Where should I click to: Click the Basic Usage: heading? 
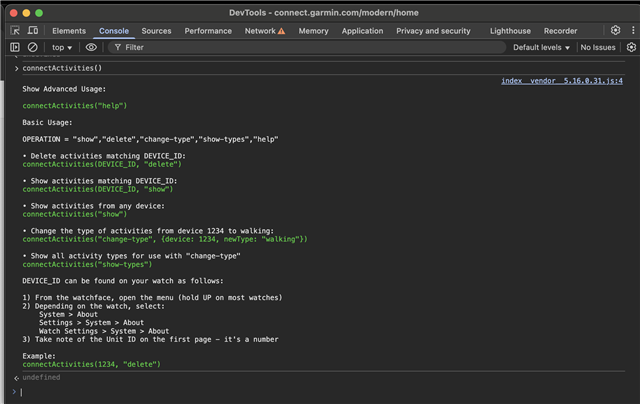click(x=47, y=122)
